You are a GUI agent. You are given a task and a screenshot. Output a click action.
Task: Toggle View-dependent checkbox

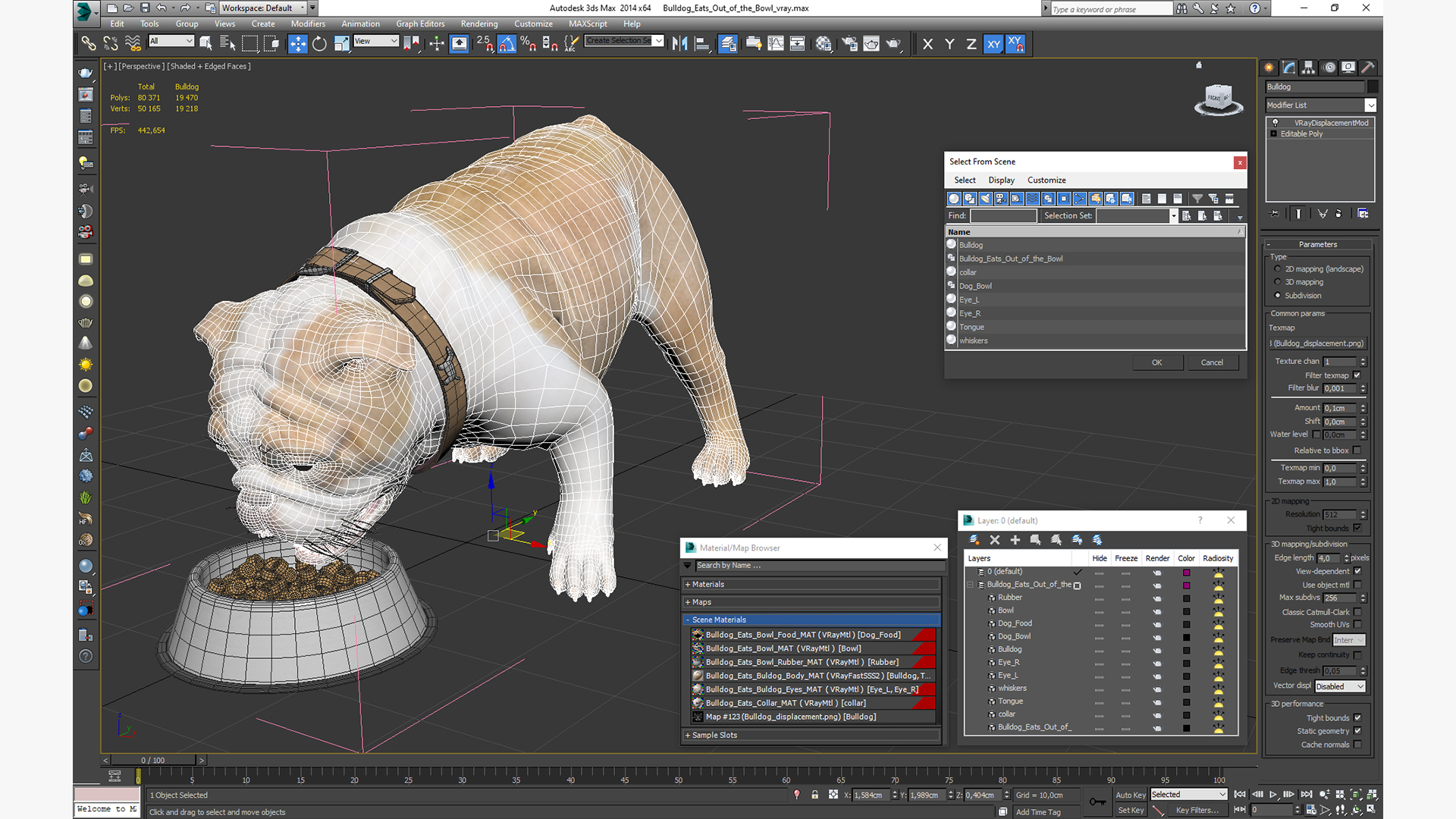point(1357,571)
